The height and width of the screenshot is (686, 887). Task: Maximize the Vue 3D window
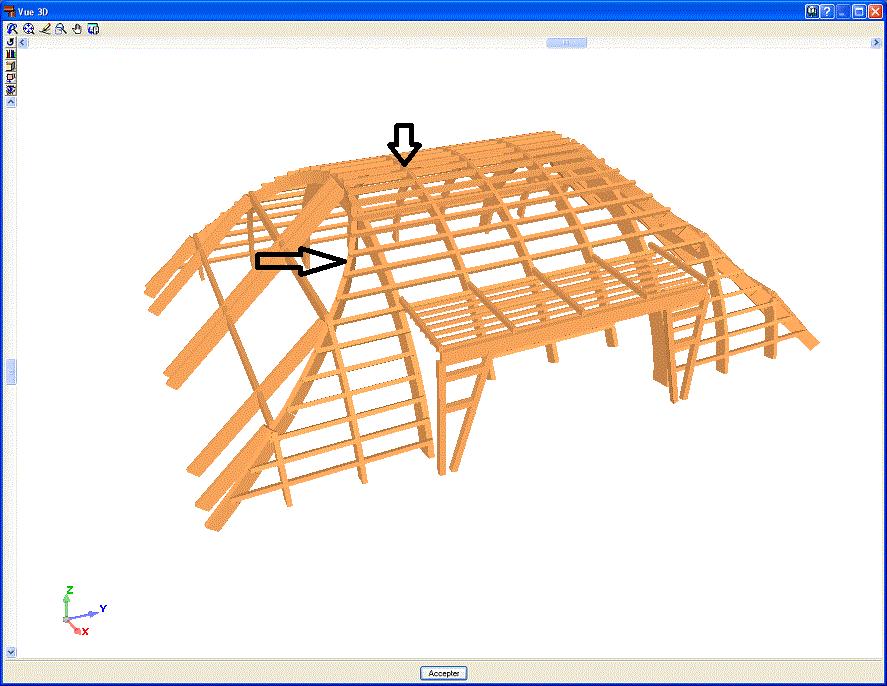pyautogui.click(x=859, y=11)
